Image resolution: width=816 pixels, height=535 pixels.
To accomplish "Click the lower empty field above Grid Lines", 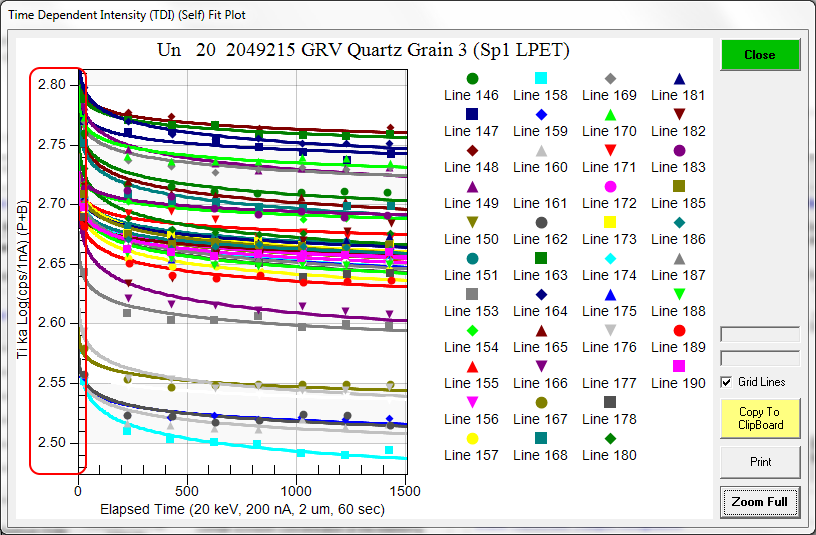I will click(x=760, y=358).
